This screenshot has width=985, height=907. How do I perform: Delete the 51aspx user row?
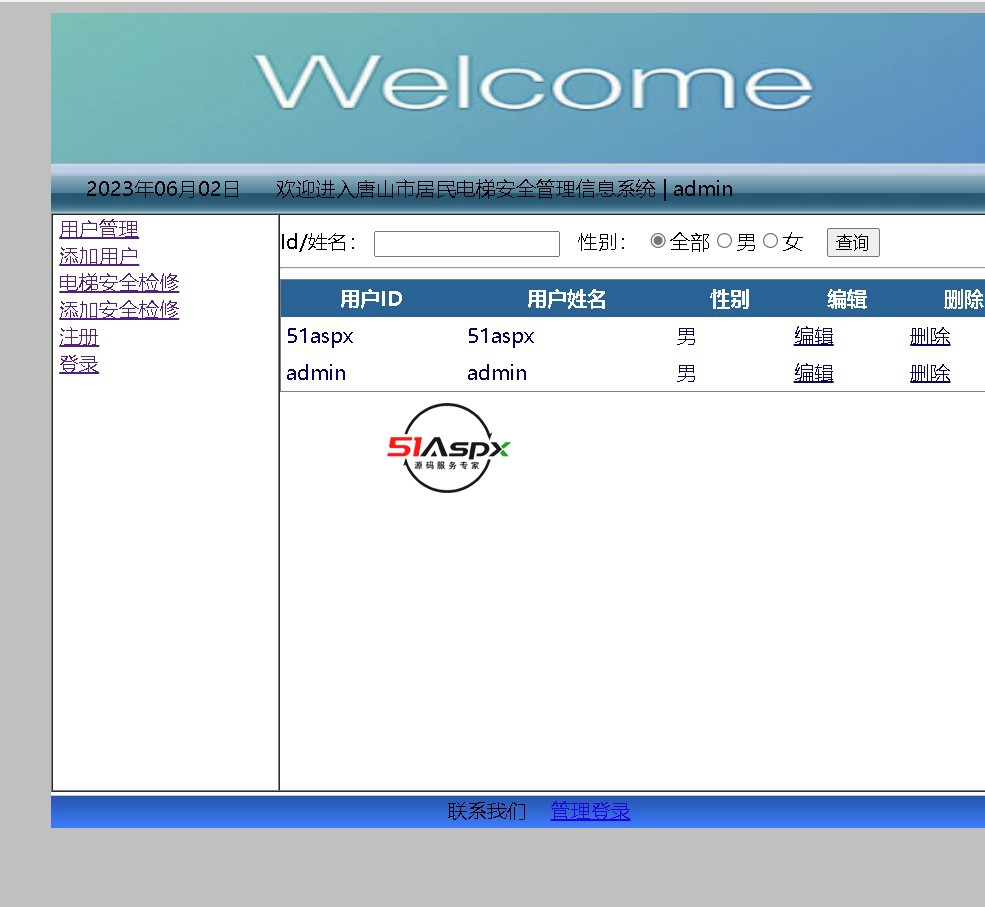(929, 337)
